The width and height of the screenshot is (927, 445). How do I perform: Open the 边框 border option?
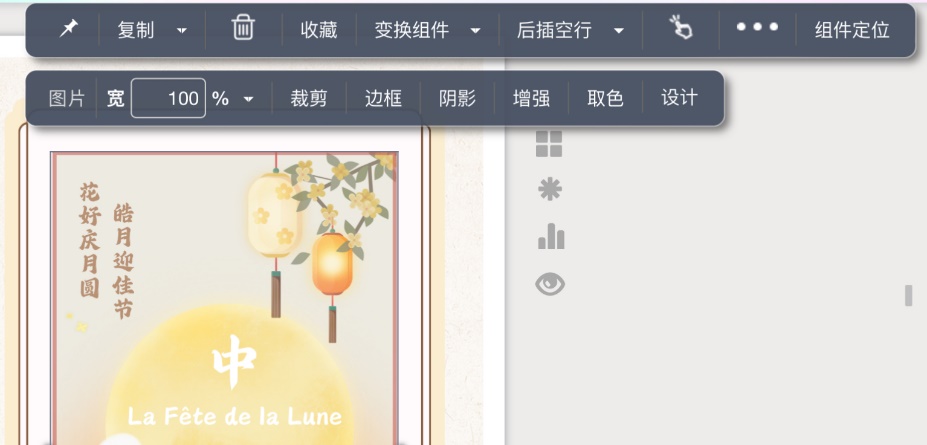pyautogui.click(x=383, y=98)
